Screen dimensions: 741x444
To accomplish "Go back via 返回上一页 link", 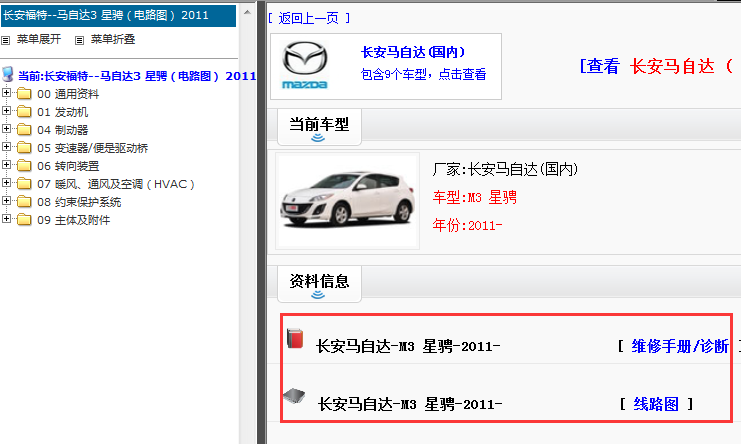I will (309, 18).
